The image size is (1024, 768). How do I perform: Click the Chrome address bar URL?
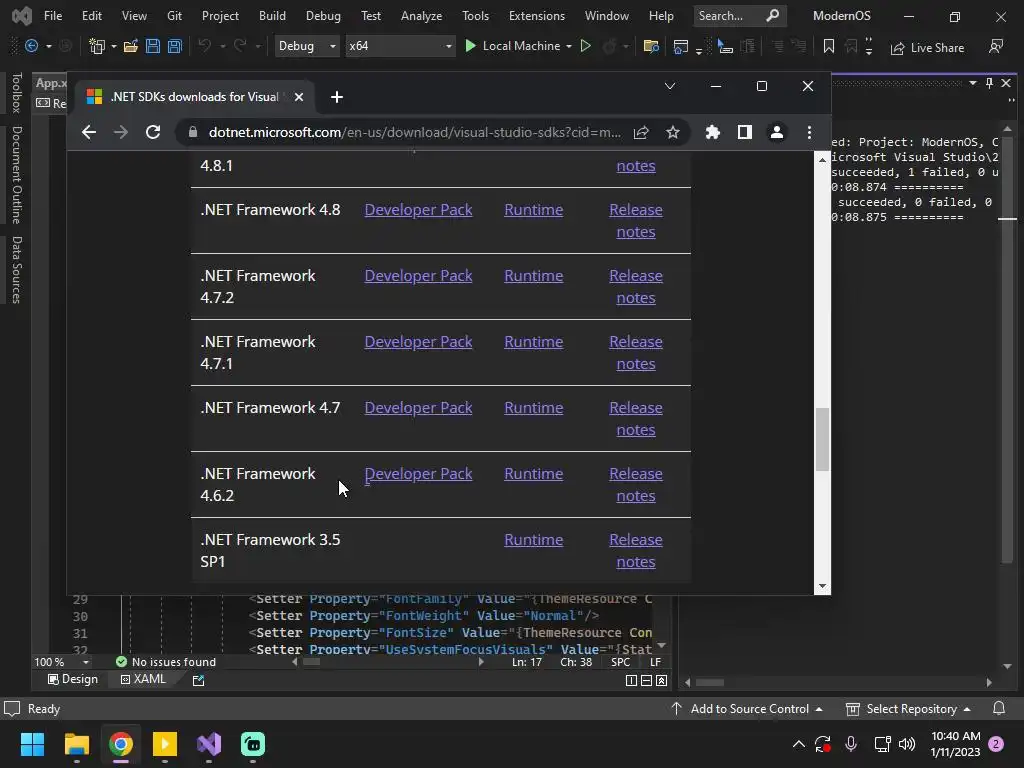[x=415, y=133]
